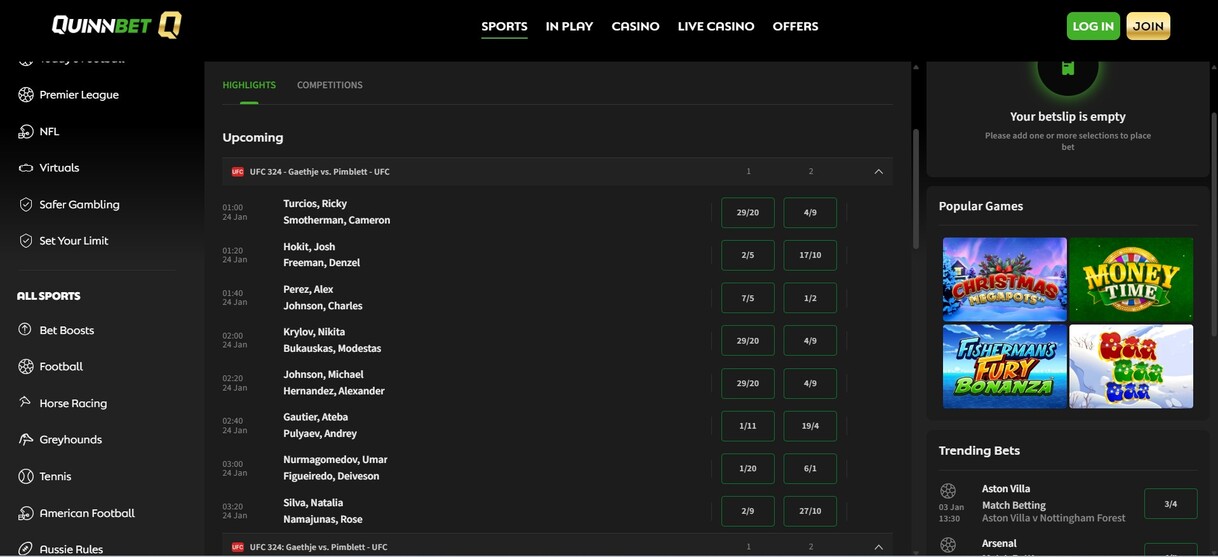
Task: Open the Live Casino tab
Action: (x=716, y=26)
